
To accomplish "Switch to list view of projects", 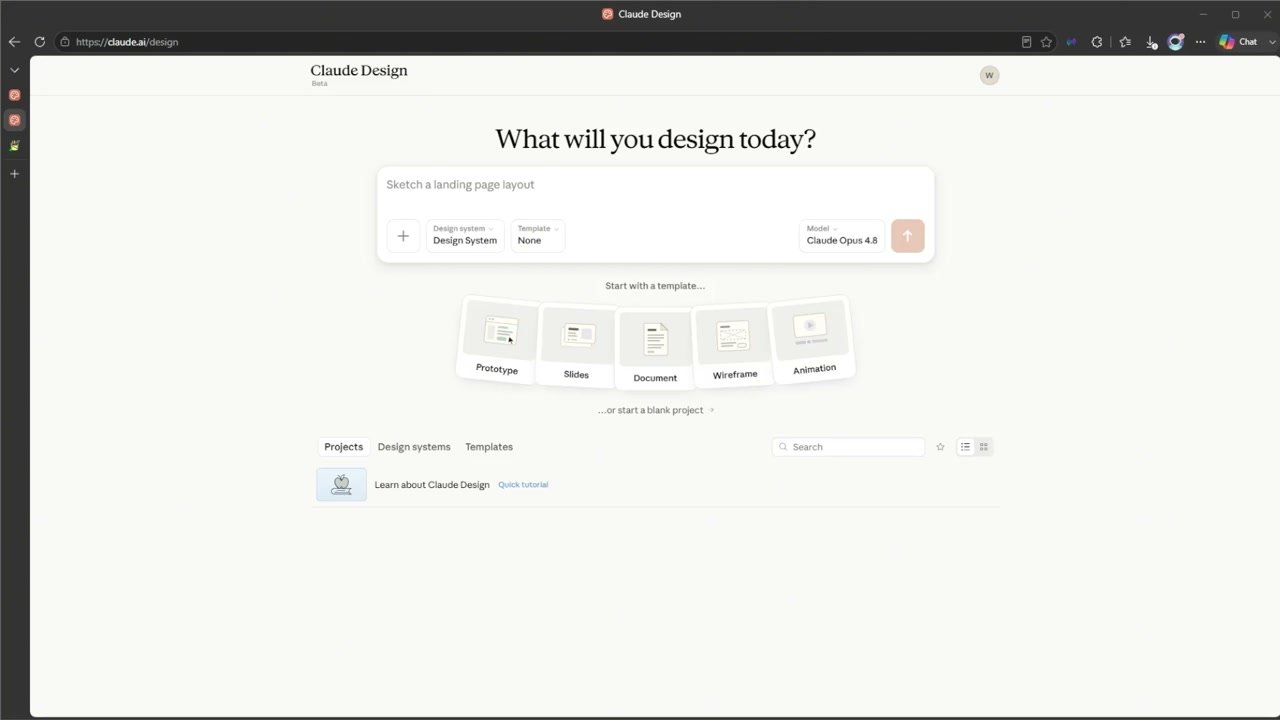I will [965, 447].
